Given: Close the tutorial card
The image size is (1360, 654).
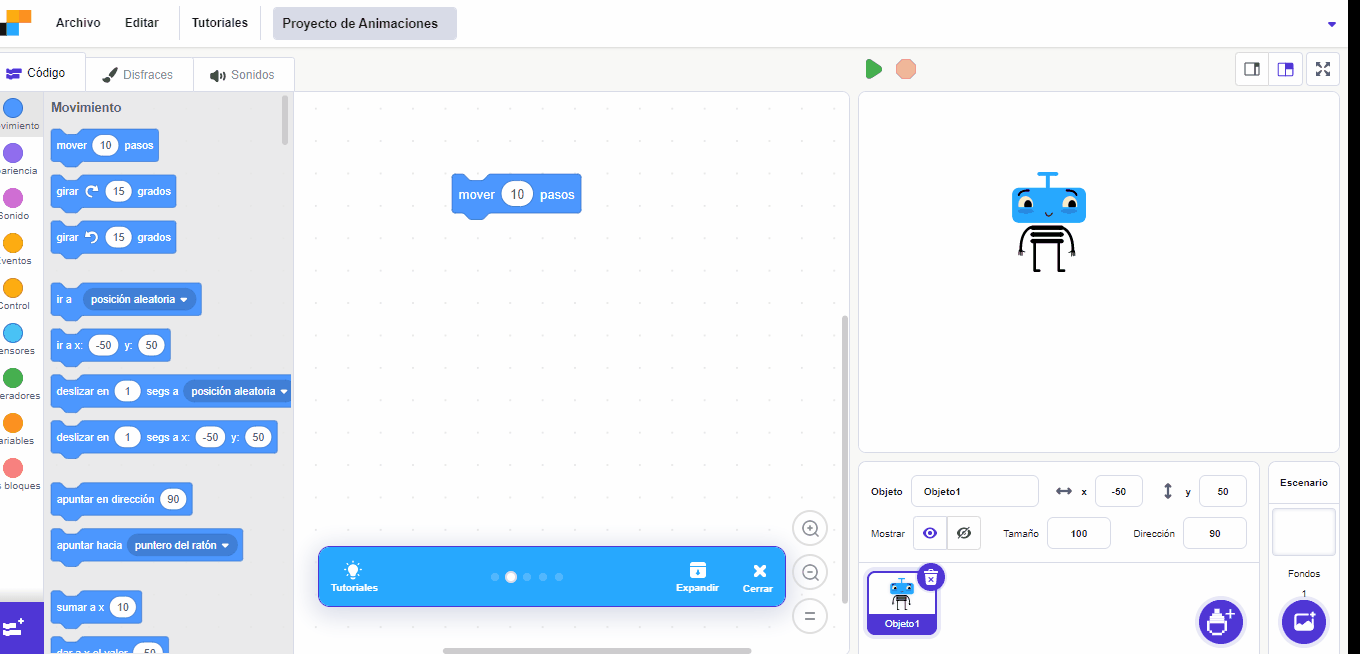Looking at the screenshot, I should (x=758, y=577).
